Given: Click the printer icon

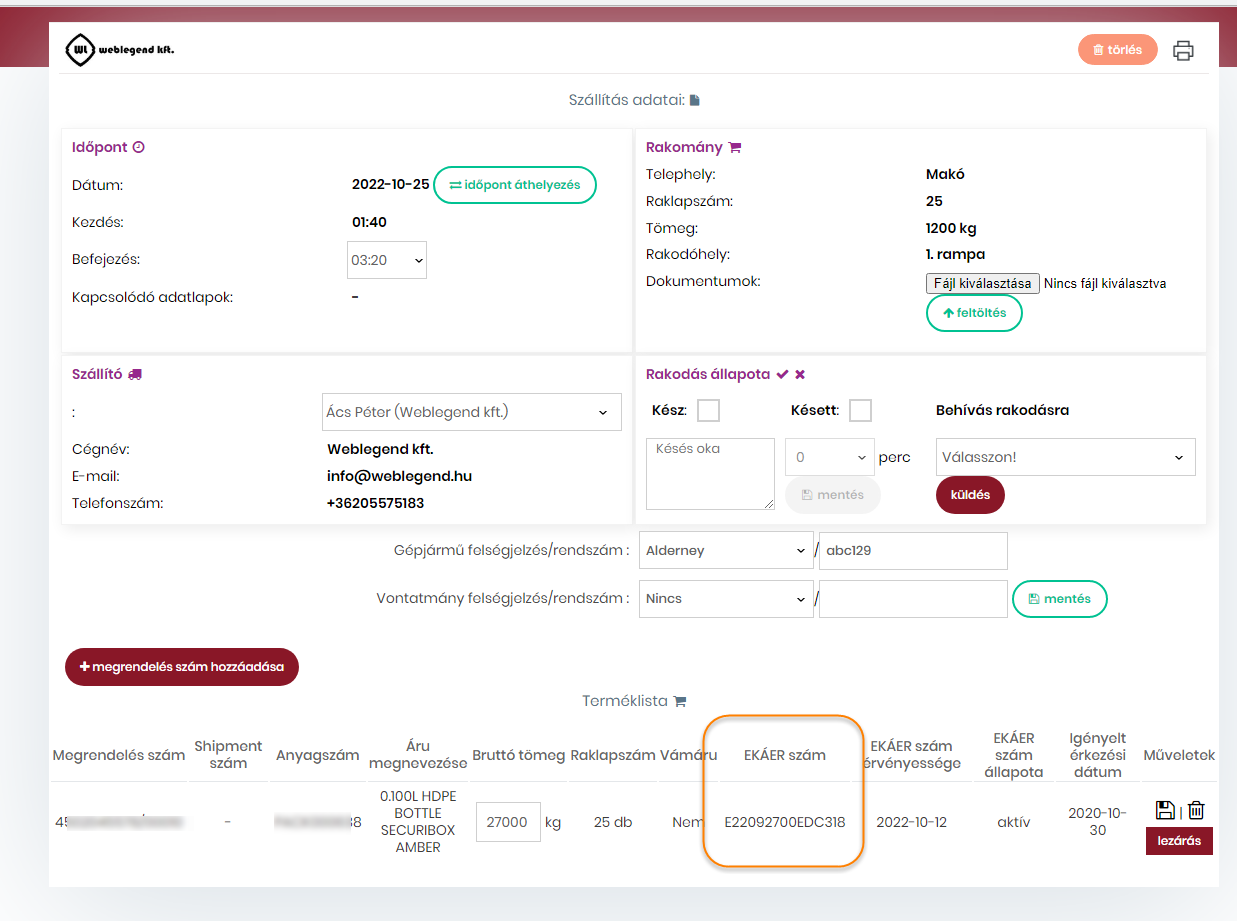Looking at the screenshot, I should click(1183, 50).
